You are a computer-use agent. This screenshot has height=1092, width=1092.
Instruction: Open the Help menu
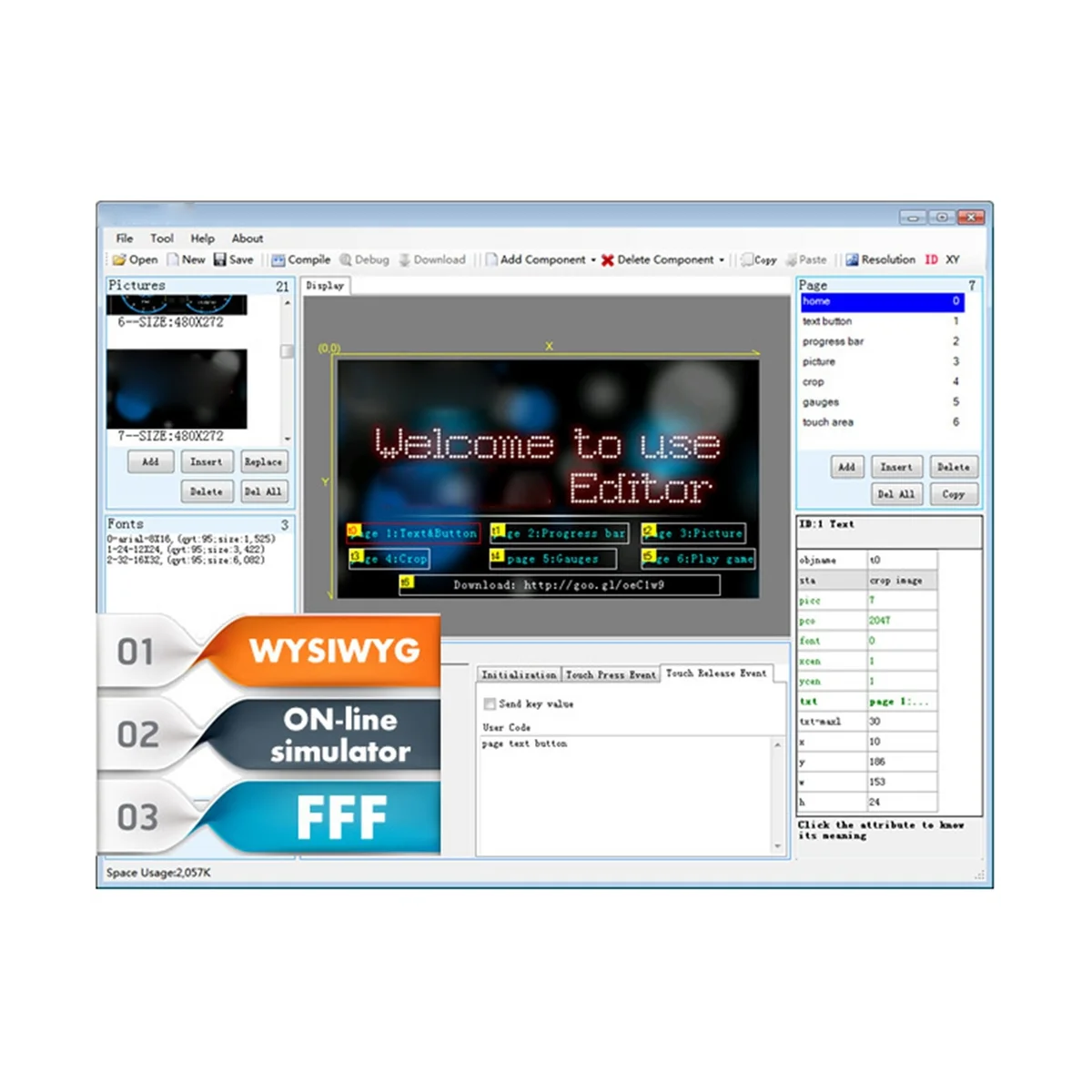(203, 238)
